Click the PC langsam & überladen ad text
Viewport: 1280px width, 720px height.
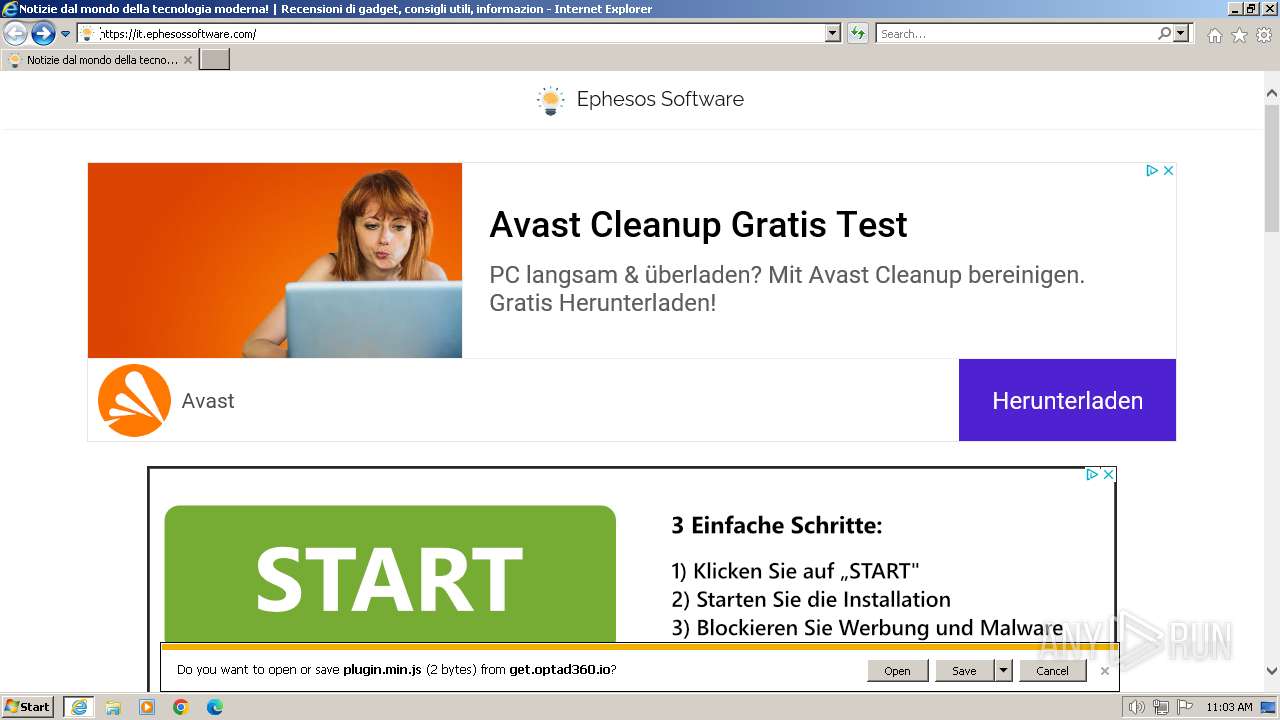pyautogui.click(x=787, y=288)
